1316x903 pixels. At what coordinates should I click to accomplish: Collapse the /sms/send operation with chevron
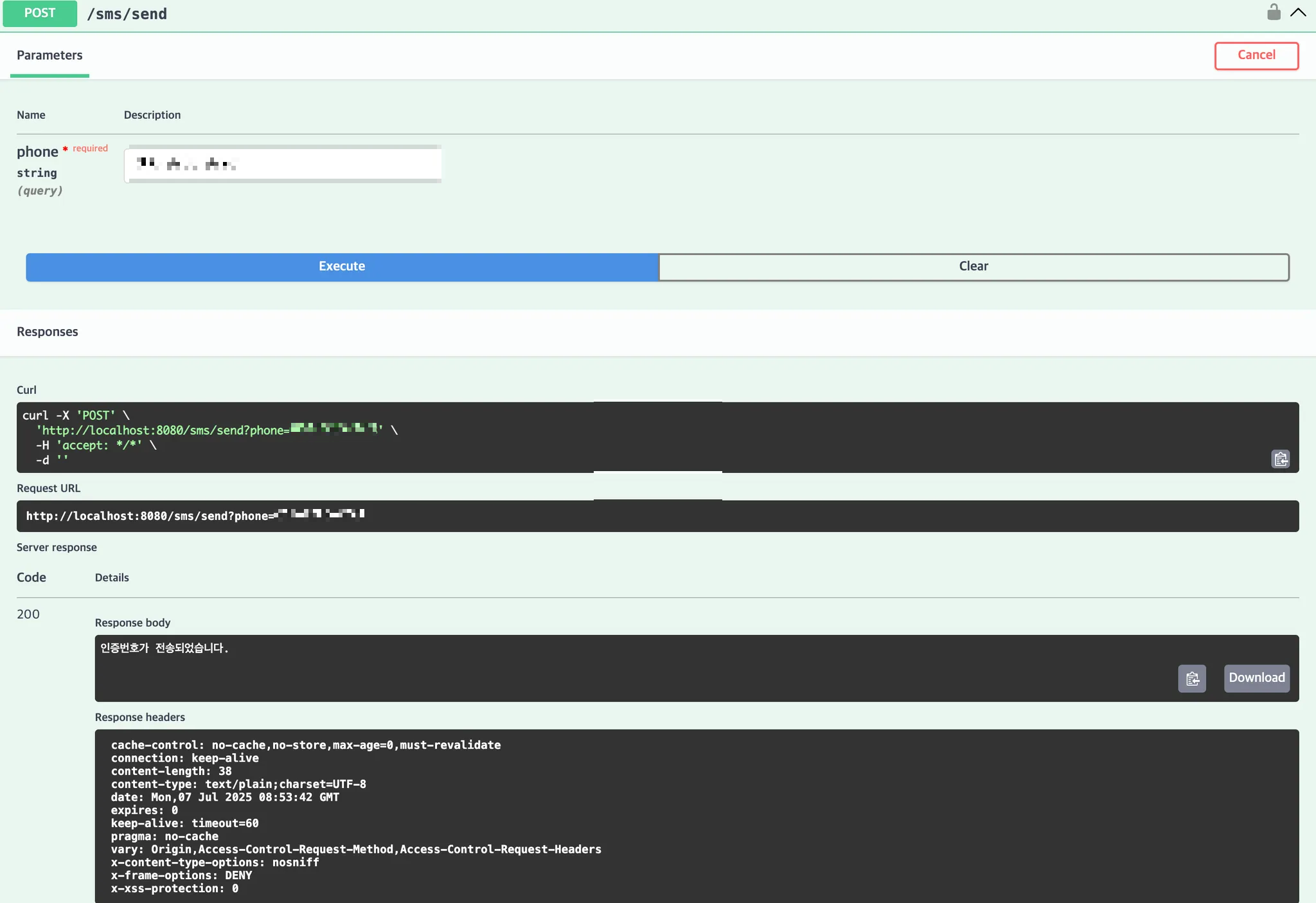(x=1298, y=12)
